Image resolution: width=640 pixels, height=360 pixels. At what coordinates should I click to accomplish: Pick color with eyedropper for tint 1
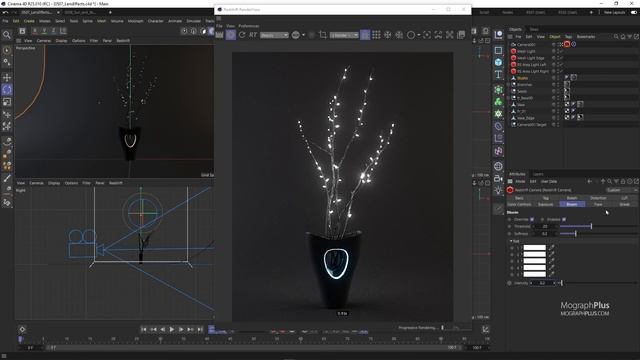552,247
